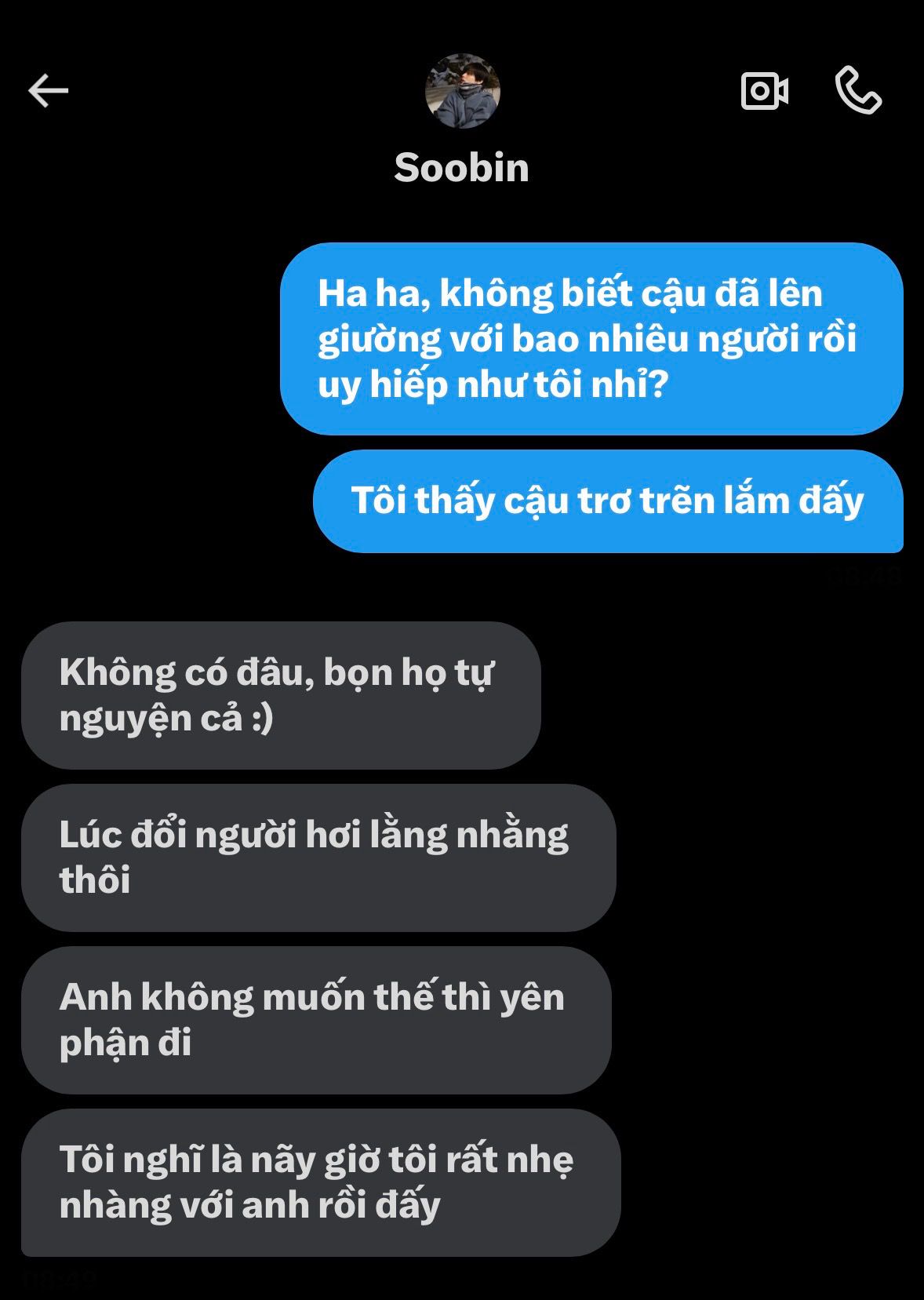Tap the blurred timestamp below the last gray message
924x1300 pixels.
click(60, 1277)
